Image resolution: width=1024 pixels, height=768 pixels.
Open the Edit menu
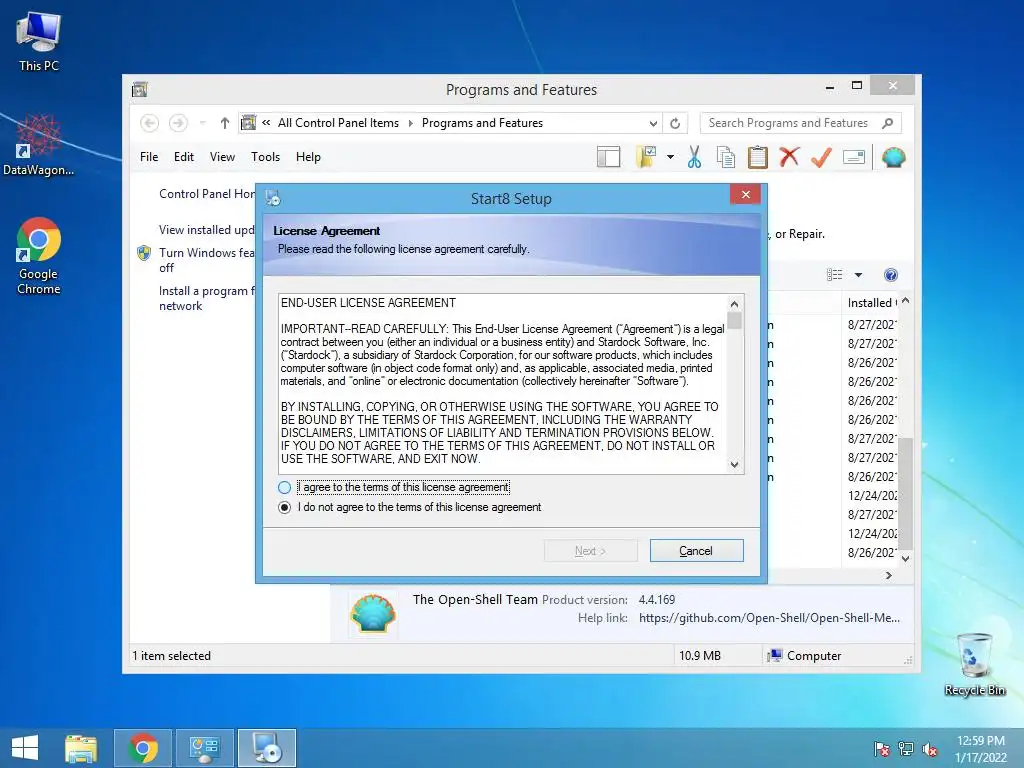coord(184,157)
